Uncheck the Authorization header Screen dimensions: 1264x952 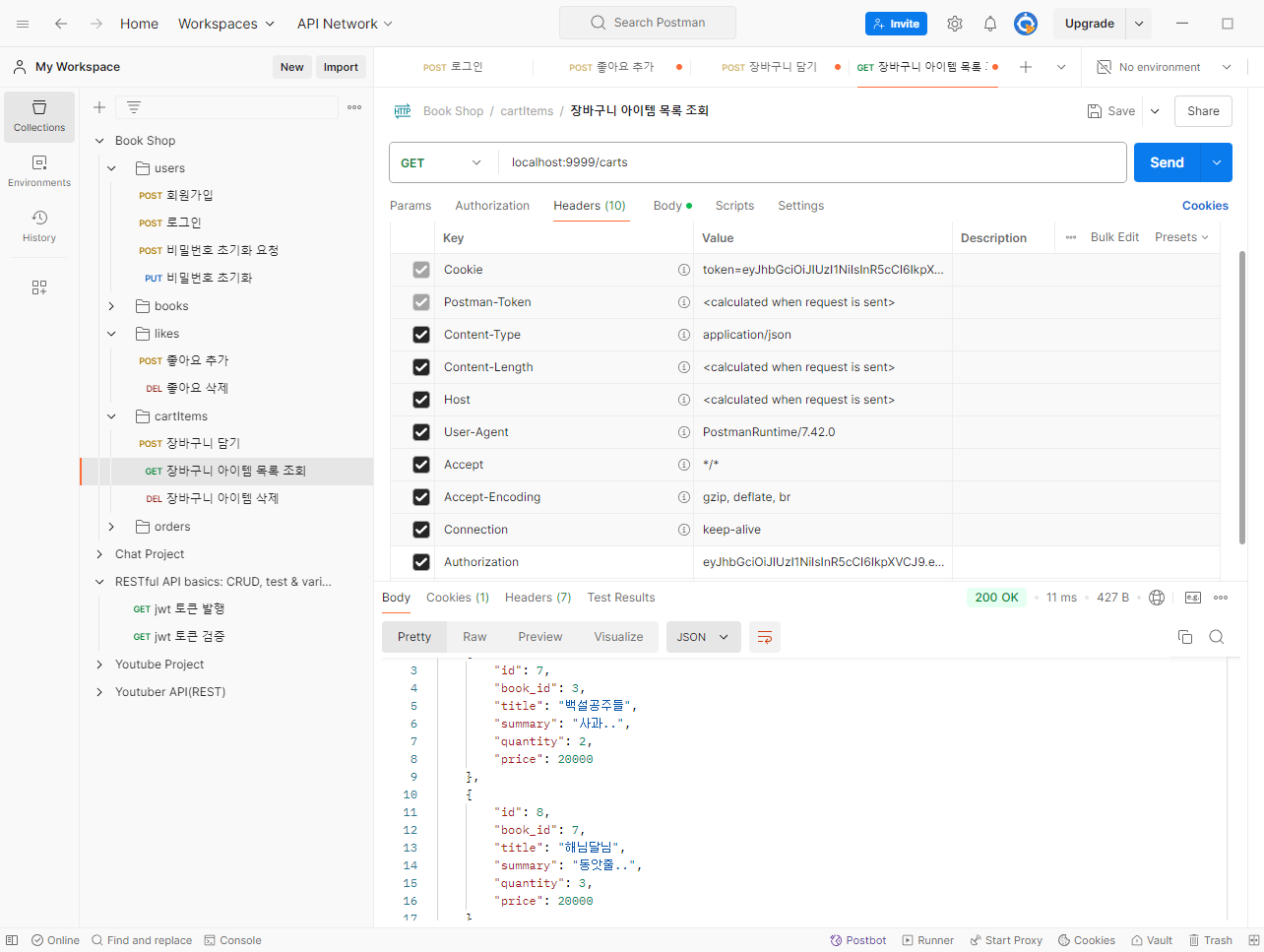[421, 562]
